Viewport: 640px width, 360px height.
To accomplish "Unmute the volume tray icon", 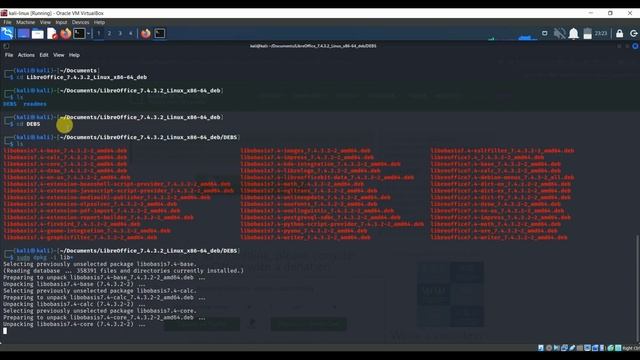I will click(x=559, y=33).
